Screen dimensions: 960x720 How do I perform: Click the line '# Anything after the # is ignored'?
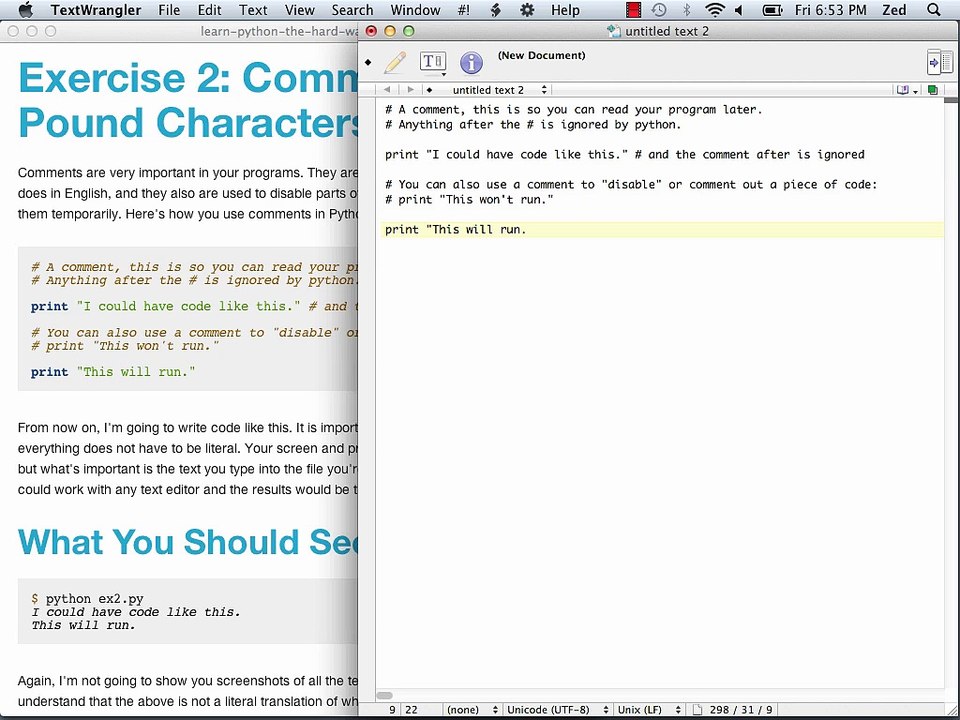tap(533, 125)
